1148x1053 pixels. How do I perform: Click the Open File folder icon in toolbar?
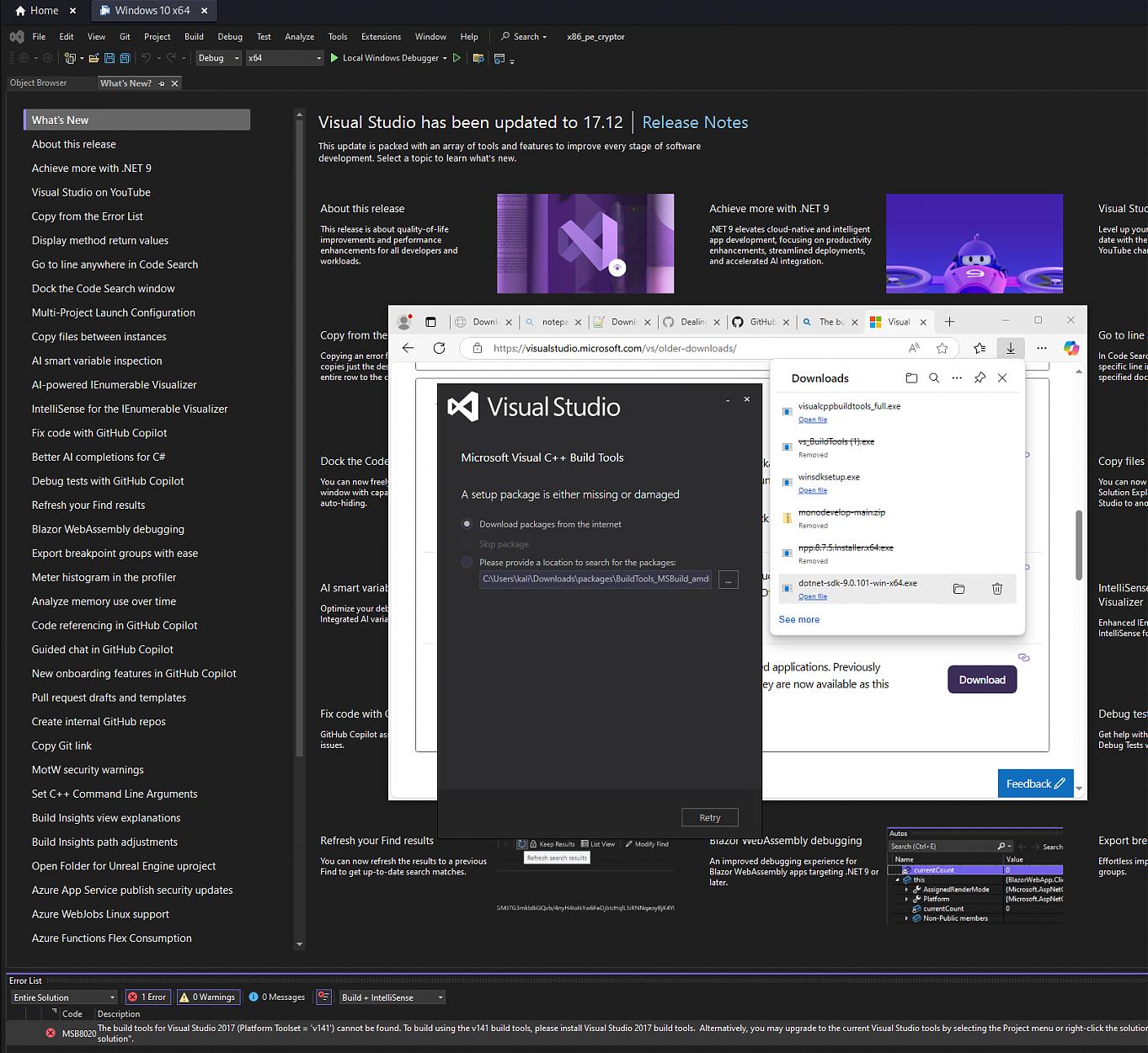(94, 58)
